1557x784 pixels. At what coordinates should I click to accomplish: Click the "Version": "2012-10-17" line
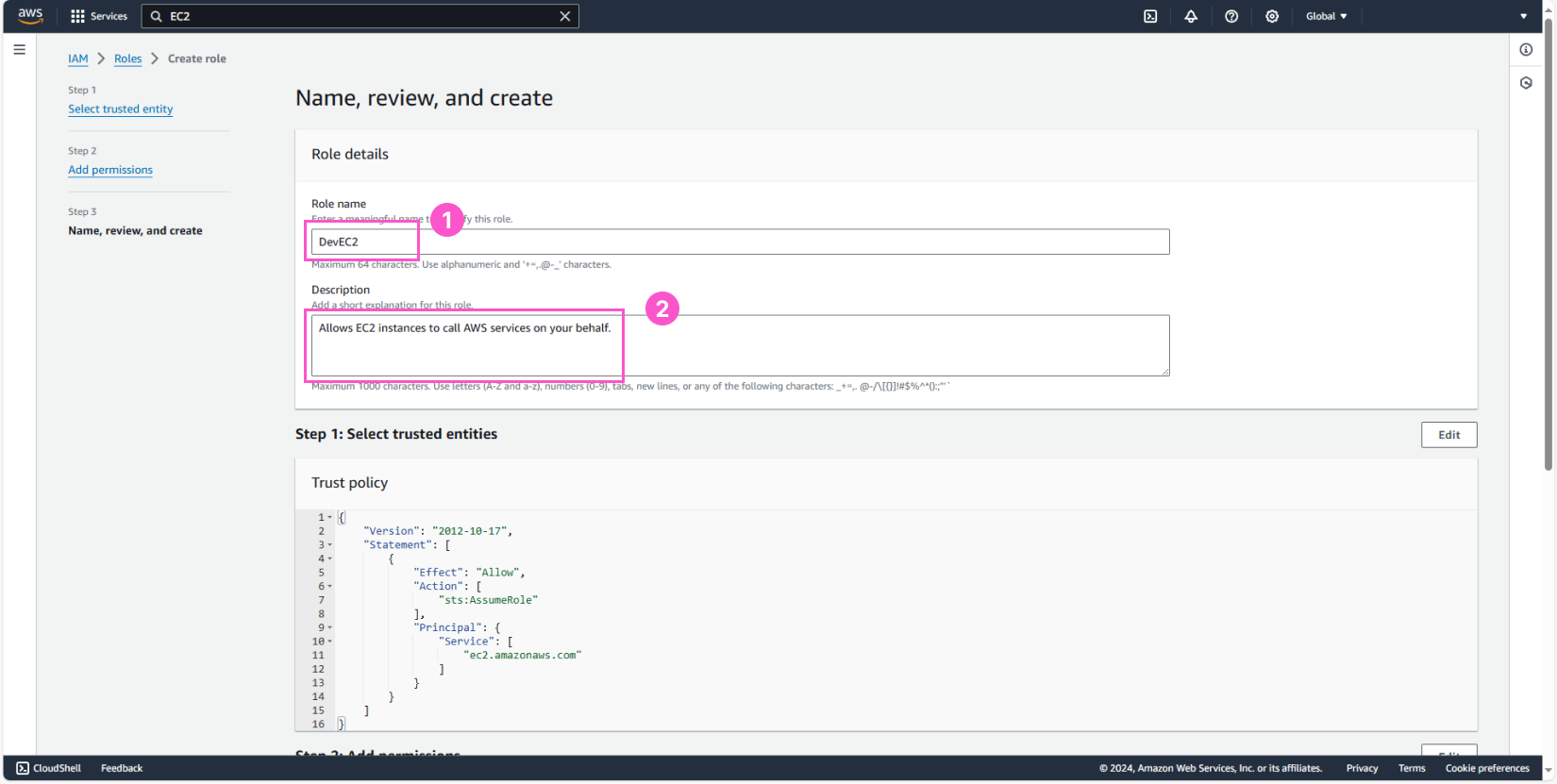click(x=438, y=531)
